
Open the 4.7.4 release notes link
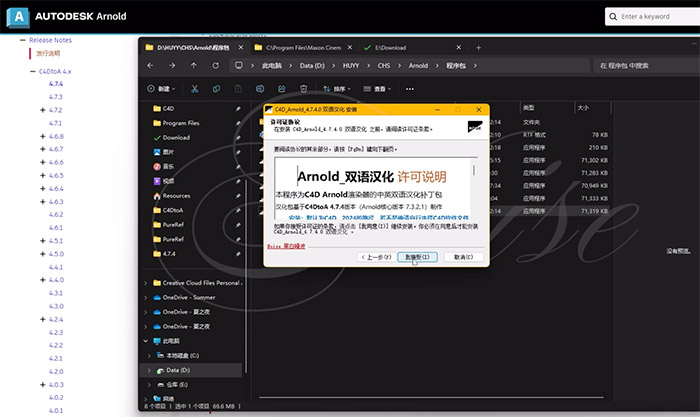pyautogui.click(x=56, y=84)
